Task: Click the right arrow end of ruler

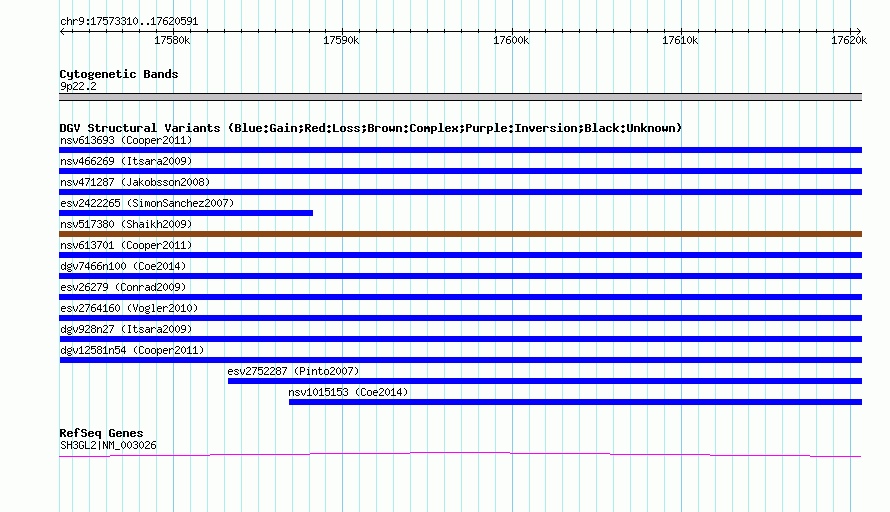Action: point(858,31)
